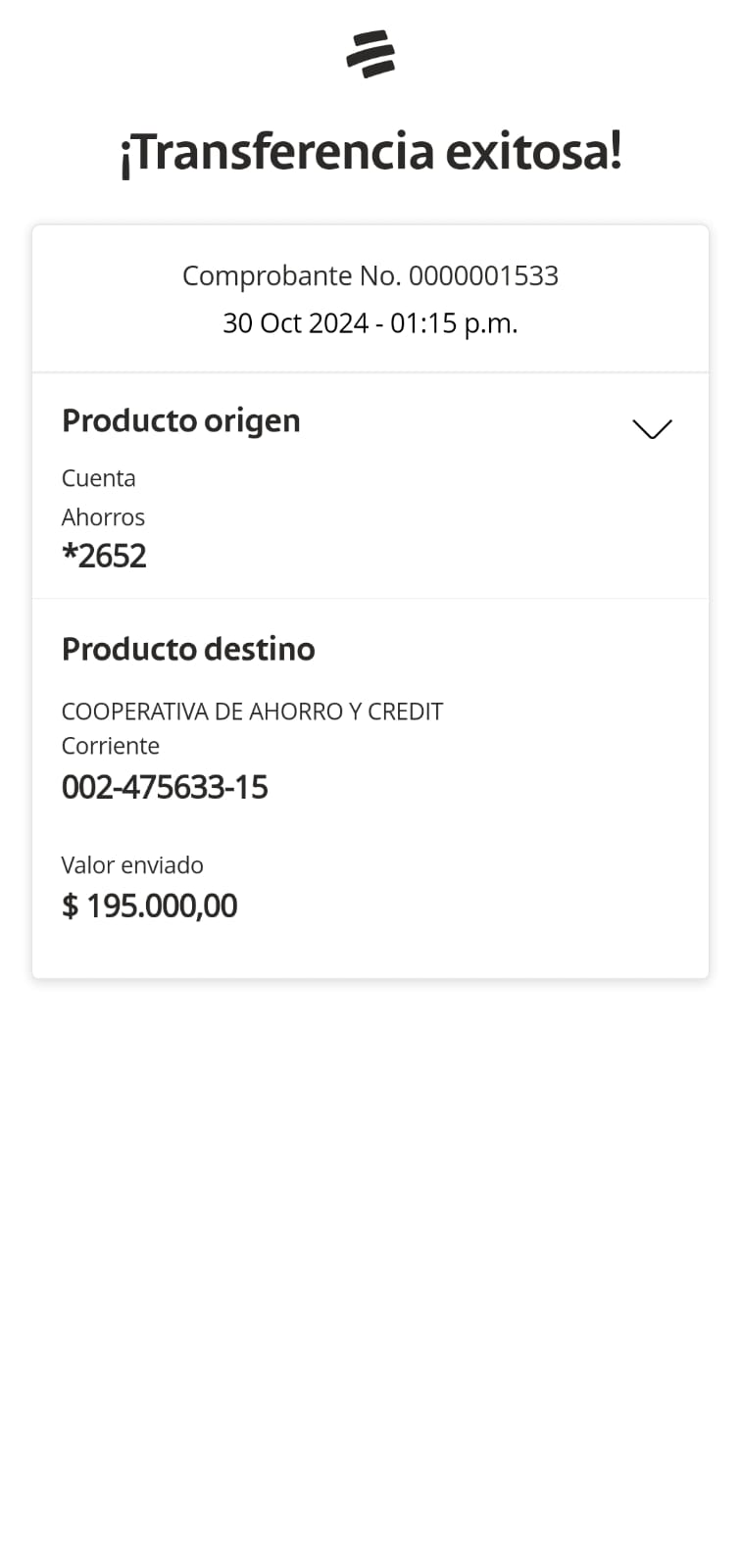Click the Bancolombia logo icon at top

(370, 54)
